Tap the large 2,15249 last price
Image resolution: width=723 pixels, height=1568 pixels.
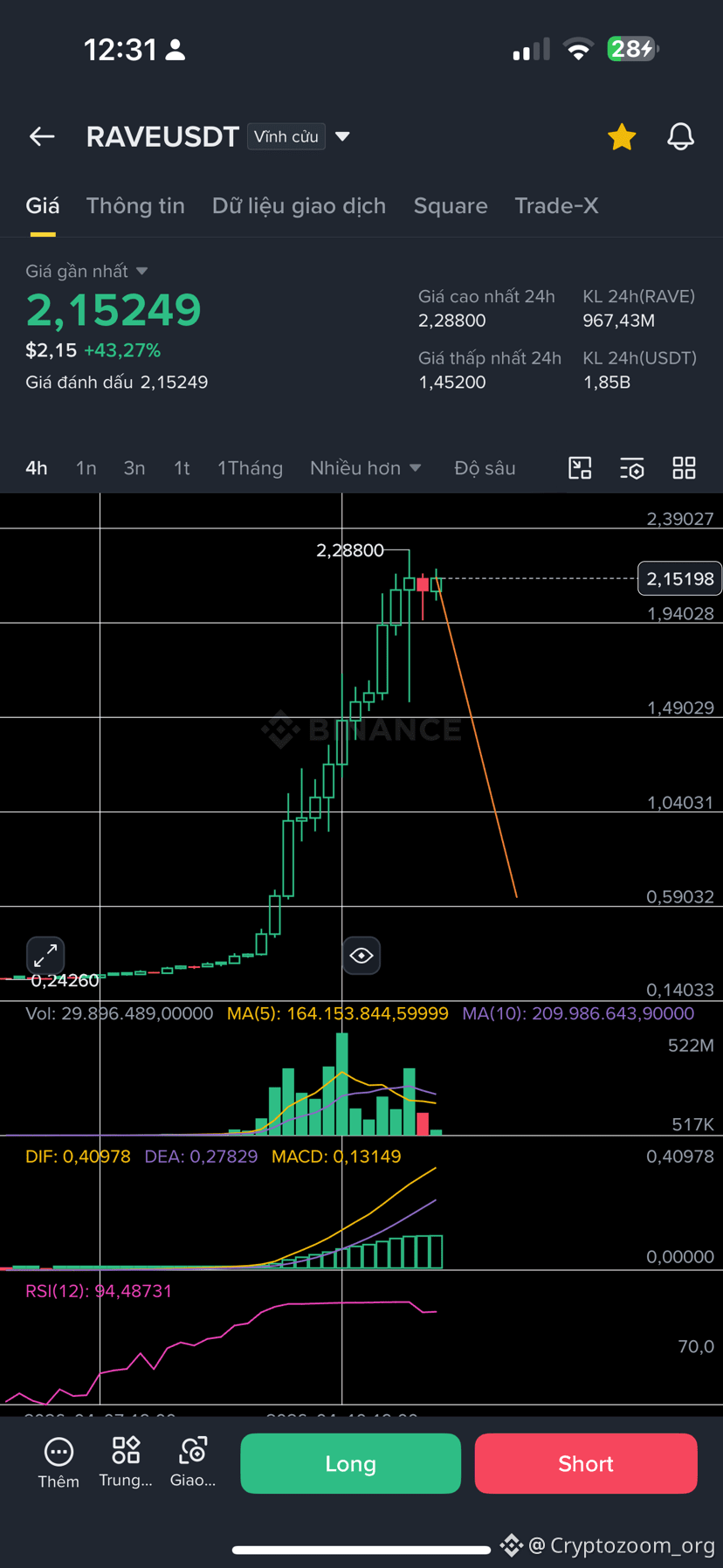tap(114, 310)
